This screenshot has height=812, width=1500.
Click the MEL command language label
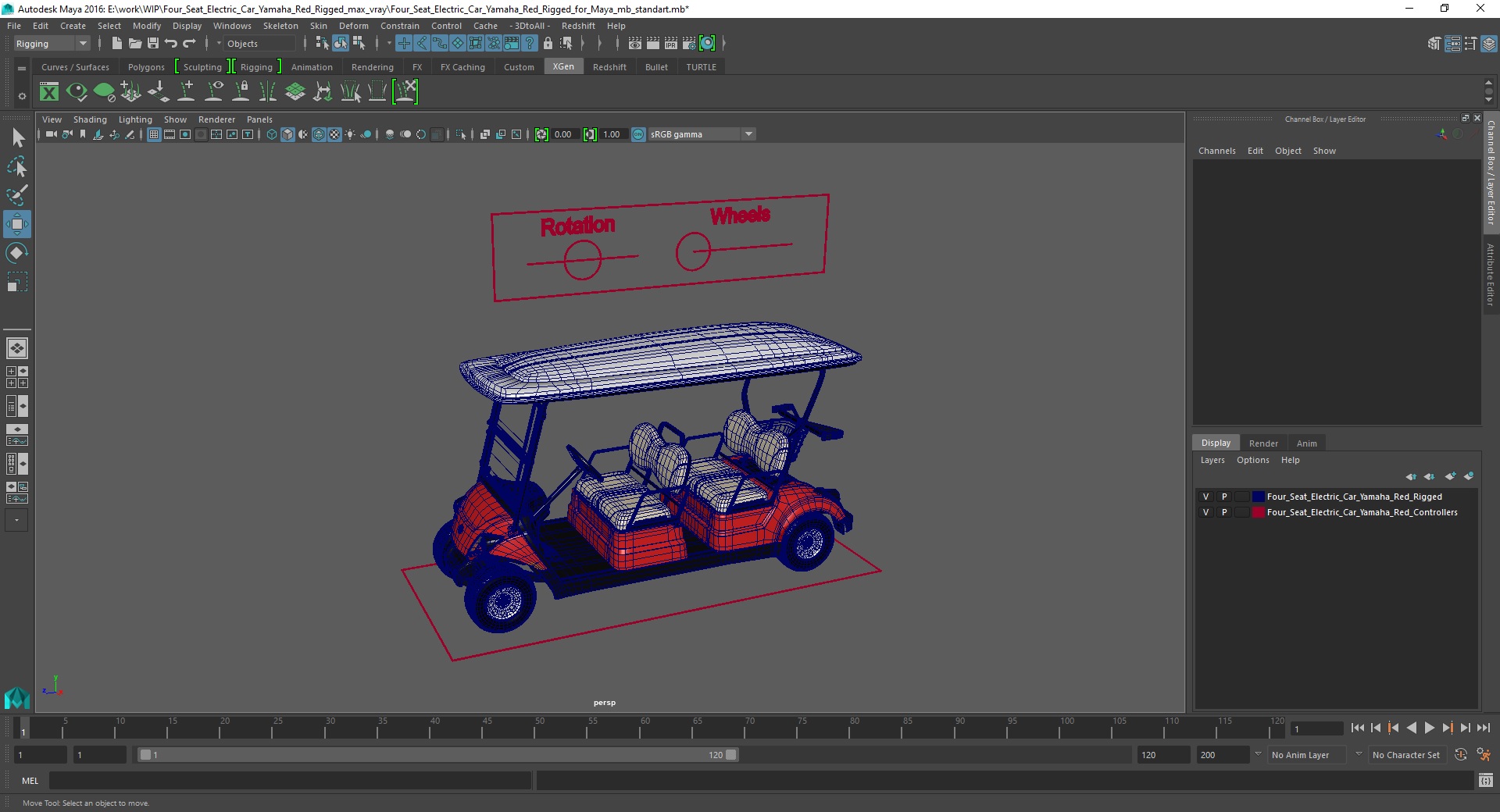coord(30,781)
